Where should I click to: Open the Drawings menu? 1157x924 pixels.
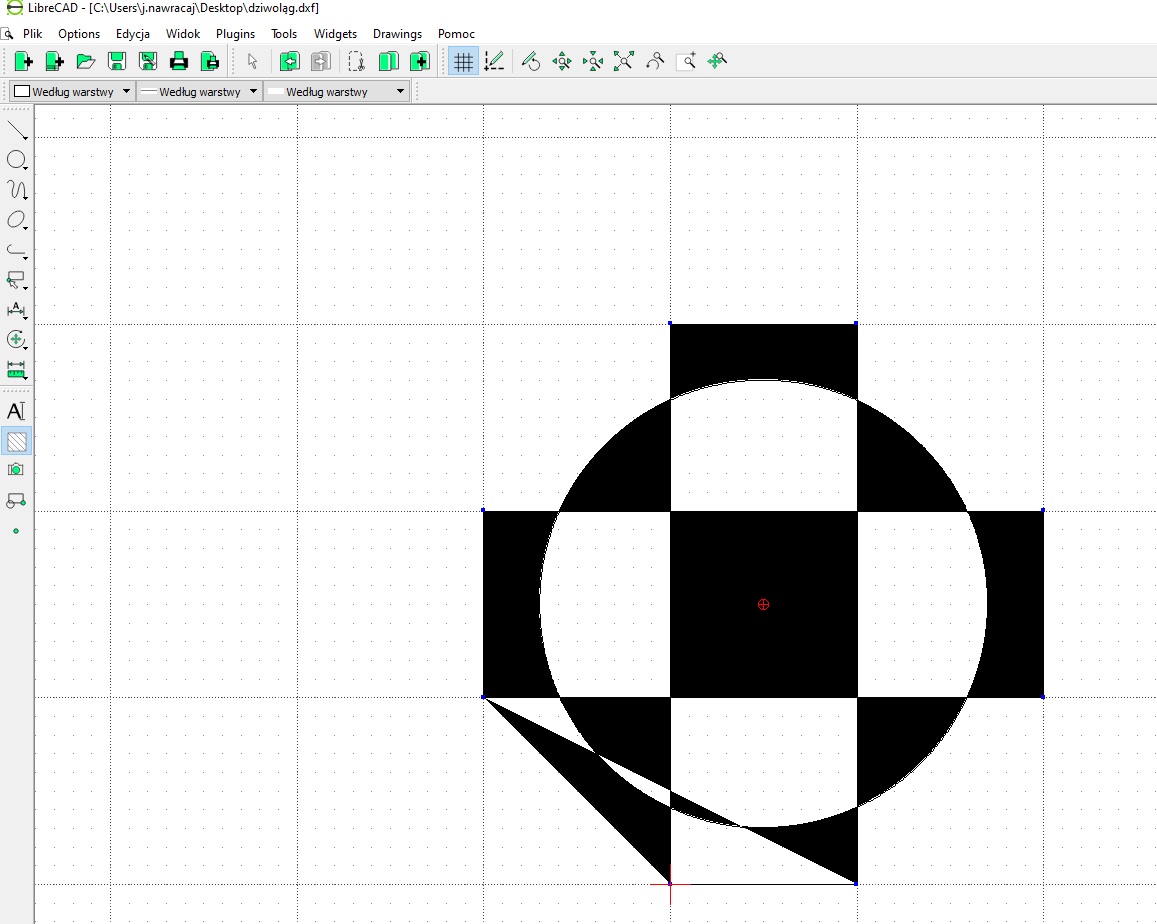tap(398, 34)
